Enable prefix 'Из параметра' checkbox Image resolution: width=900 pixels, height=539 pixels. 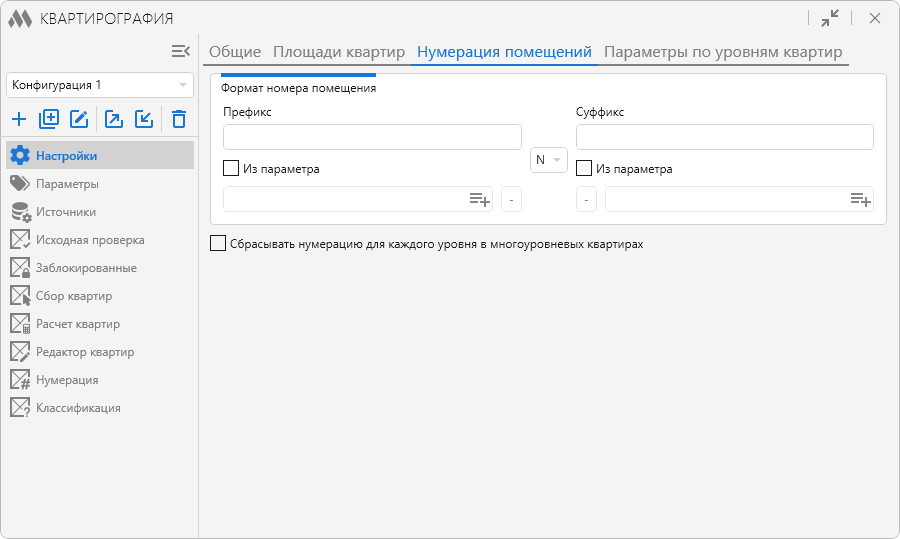point(231,169)
